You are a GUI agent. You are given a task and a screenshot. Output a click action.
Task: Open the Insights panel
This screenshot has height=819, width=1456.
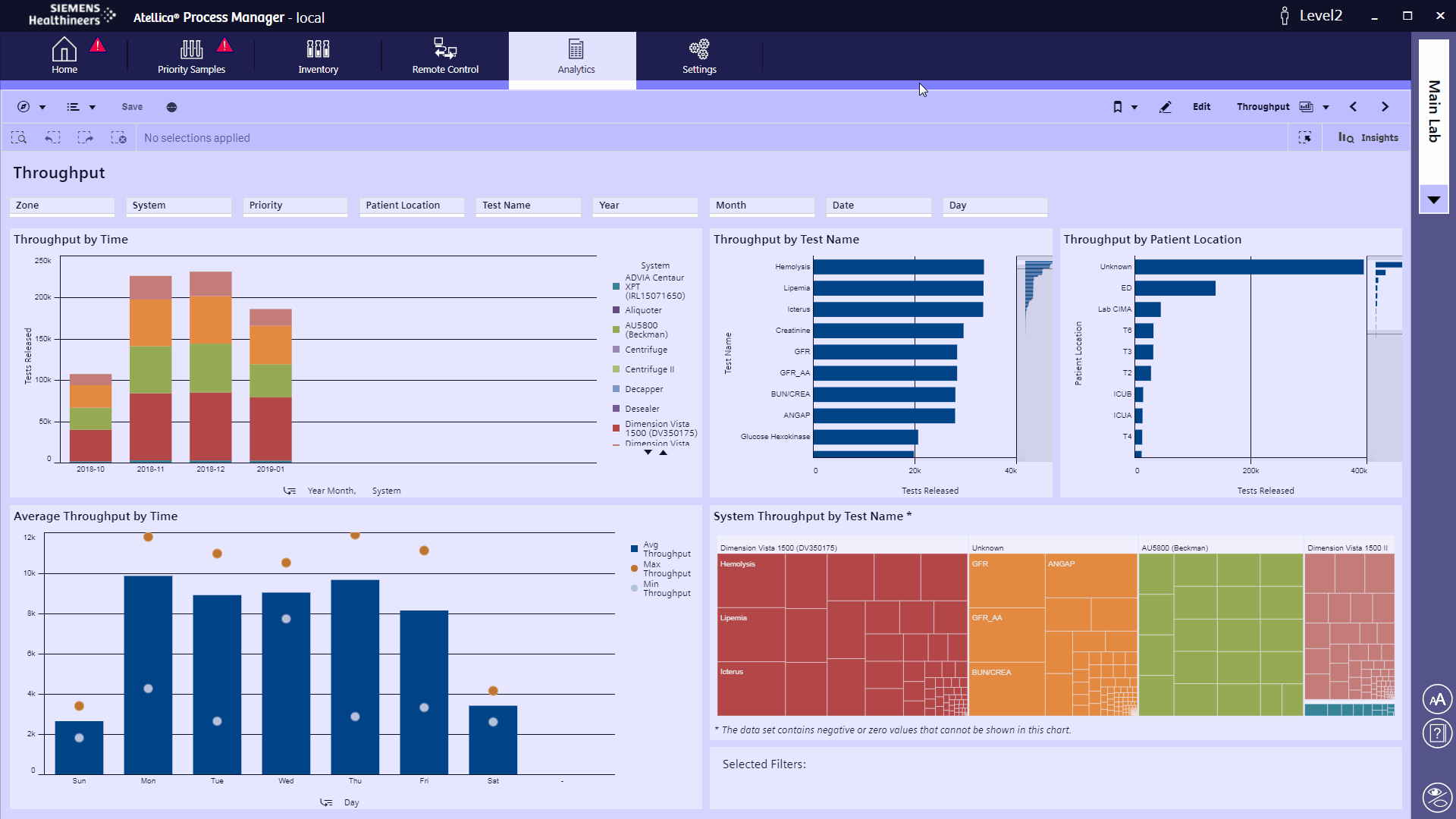pos(1368,137)
